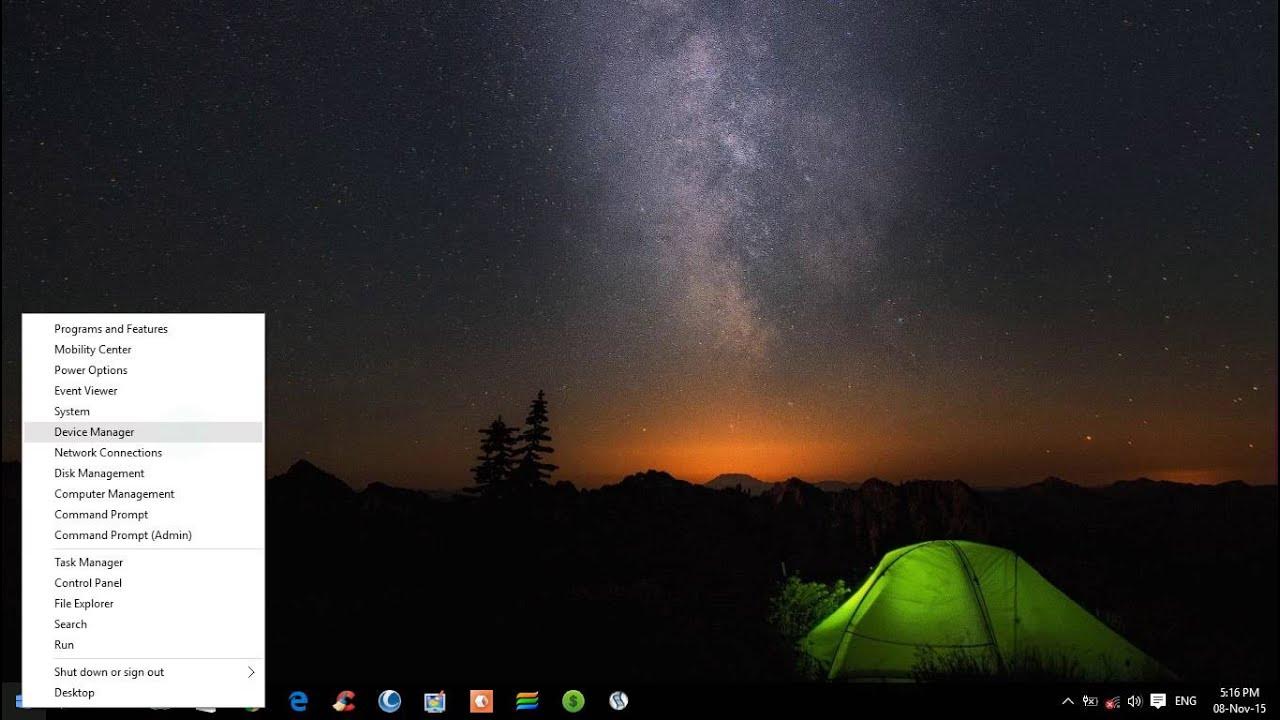Launch CCleaner from the taskbar
Image resolution: width=1280 pixels, height=720 pixels.
344,701
